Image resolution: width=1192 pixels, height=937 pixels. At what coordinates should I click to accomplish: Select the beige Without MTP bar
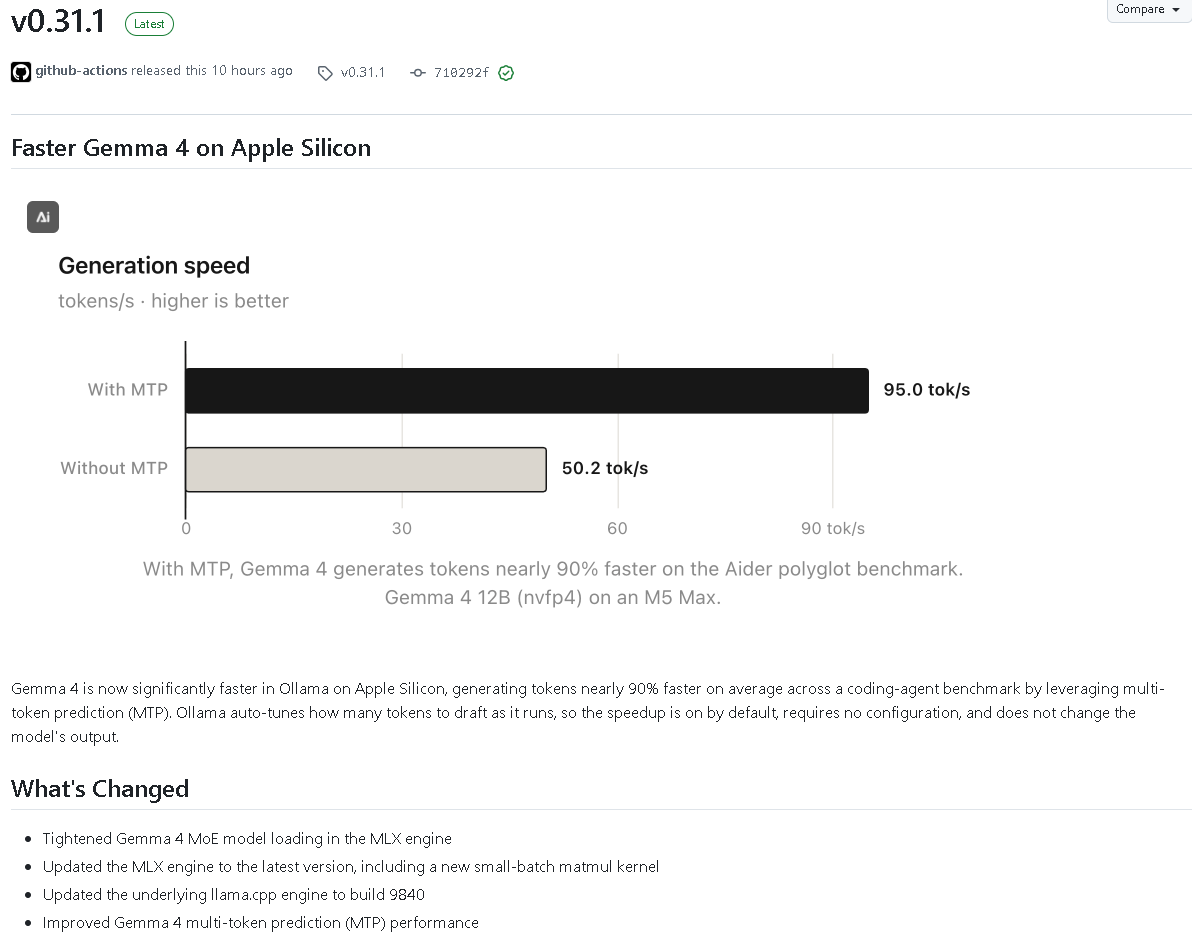(366, 470)
